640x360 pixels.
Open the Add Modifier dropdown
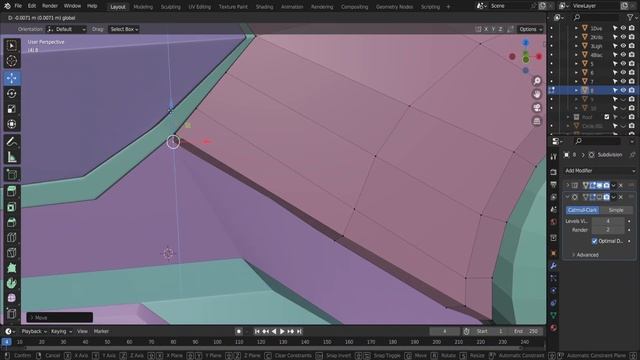[x=599, y=171]
